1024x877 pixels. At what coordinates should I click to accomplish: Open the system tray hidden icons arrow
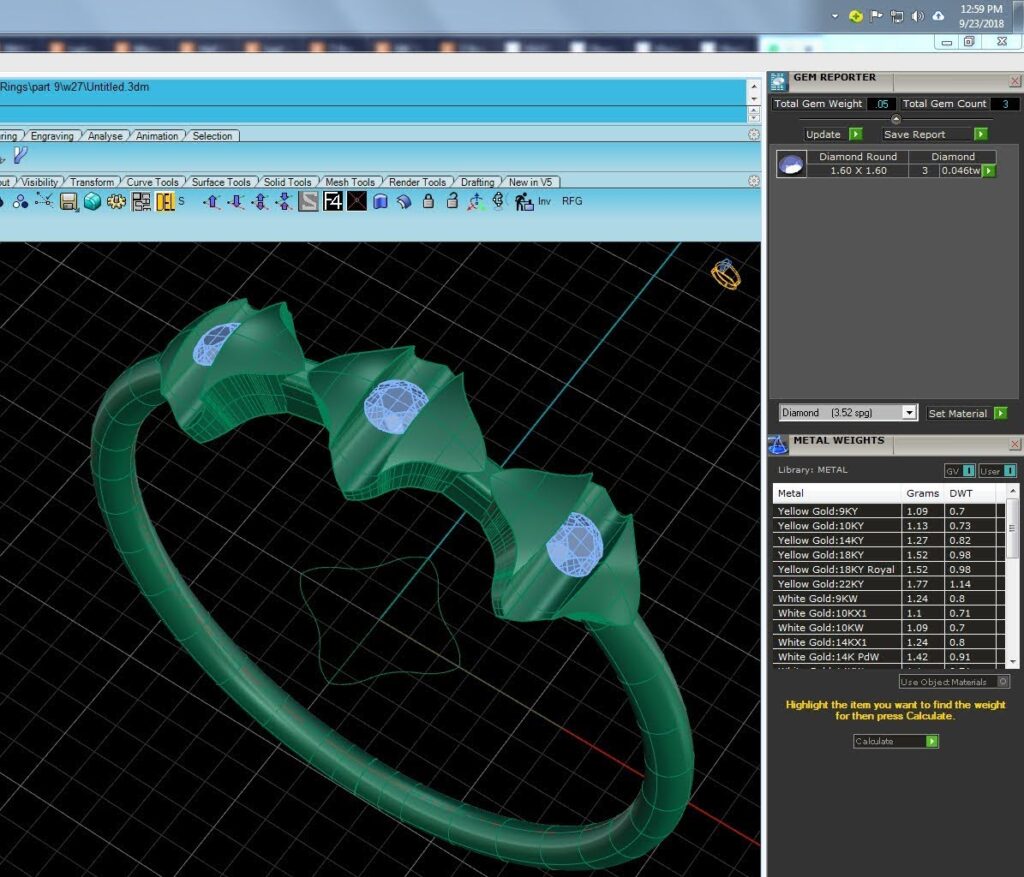(835, 16)
